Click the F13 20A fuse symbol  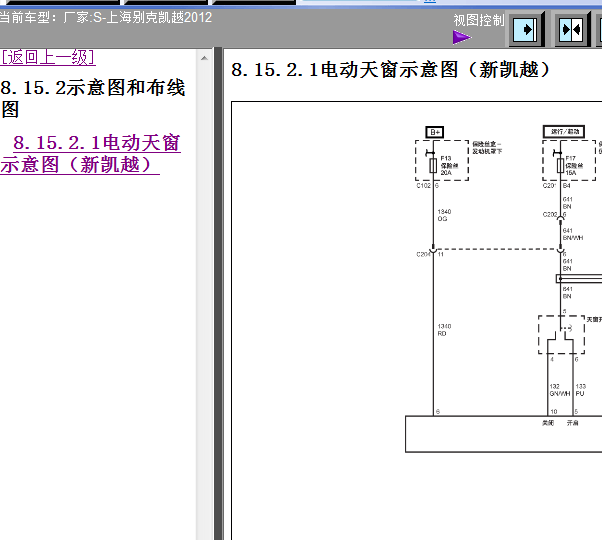click(x=433, y=166)
